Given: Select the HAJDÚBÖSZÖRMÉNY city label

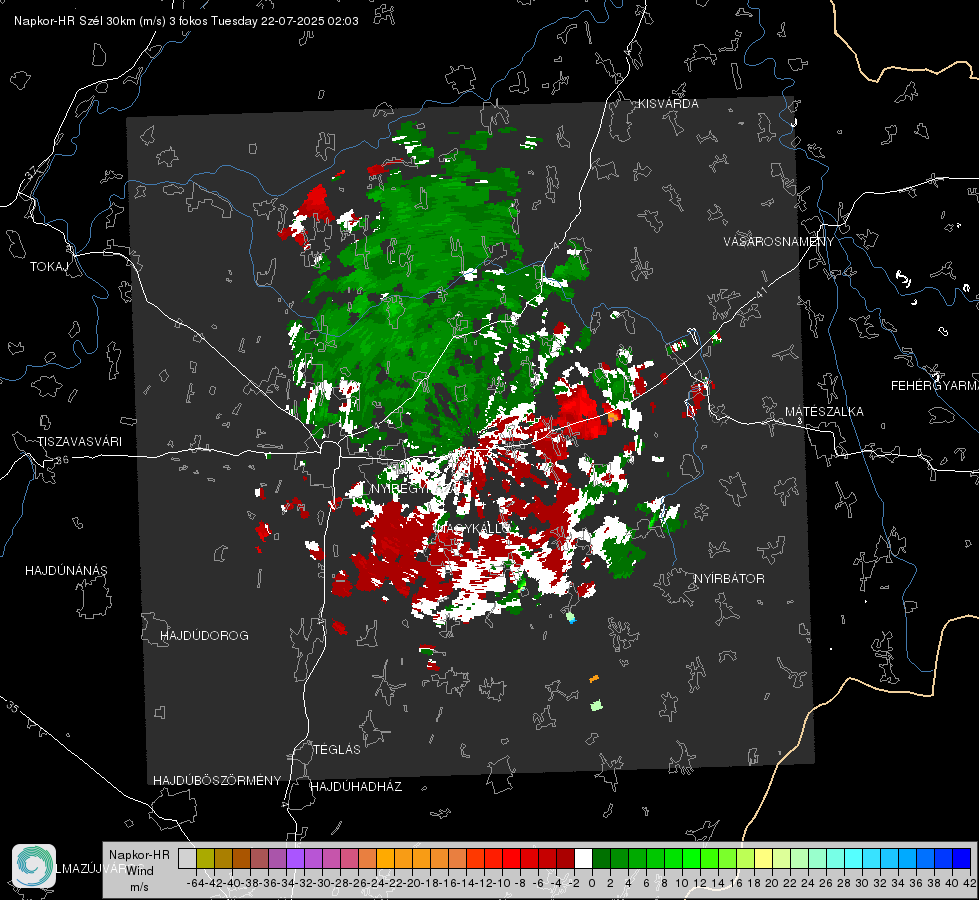Looking at the screenshot, I should coord(217,780).
